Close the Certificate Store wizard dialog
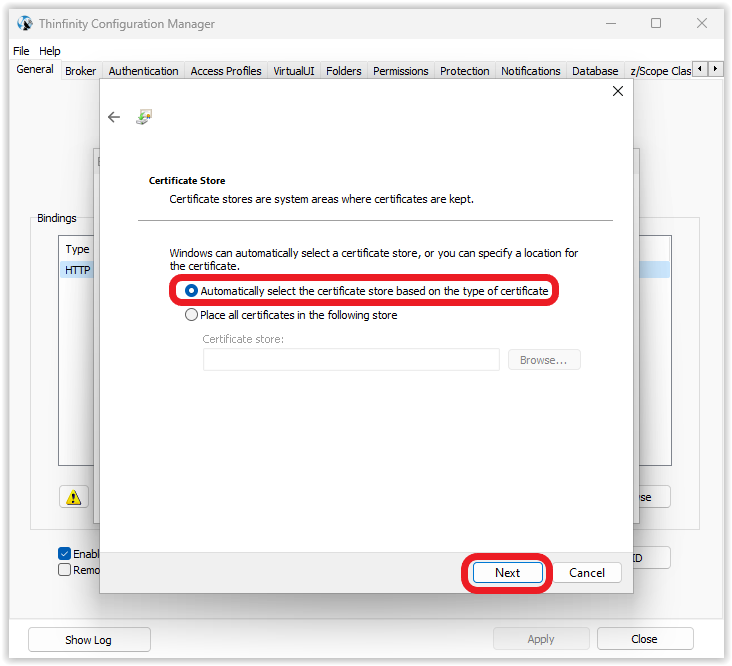The image size is (732, 666). pyautogui.click(x=618, y=91)
